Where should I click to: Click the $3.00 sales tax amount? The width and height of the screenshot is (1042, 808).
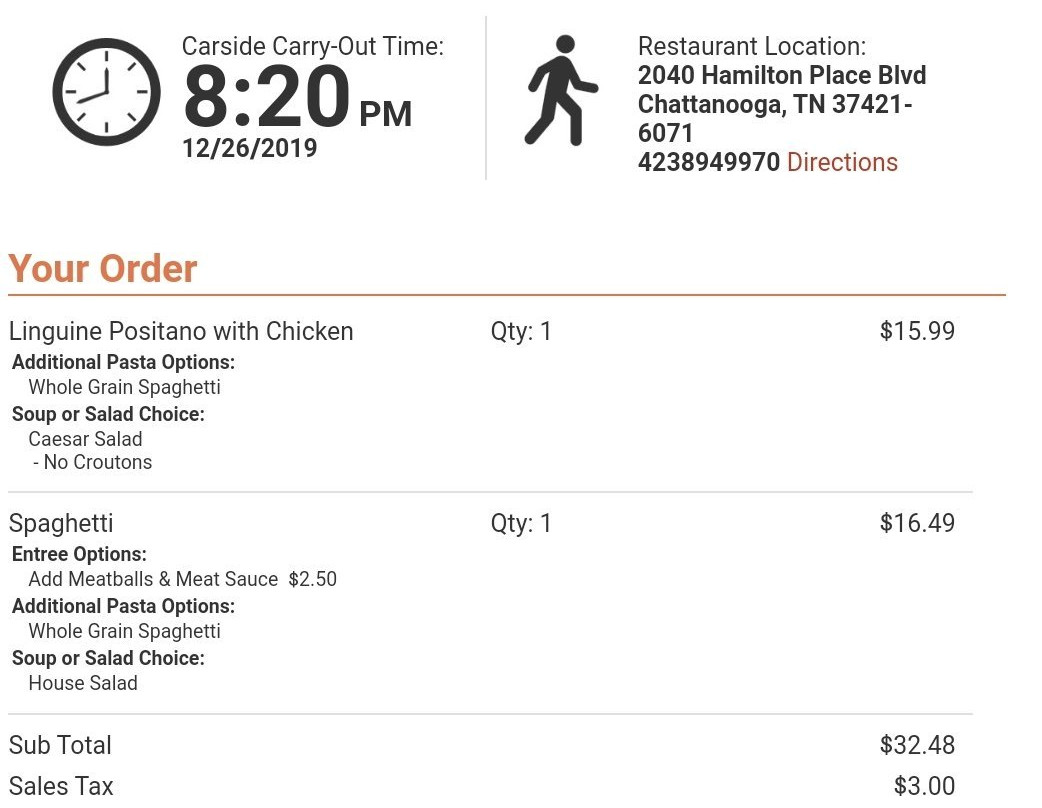[924, 786]
